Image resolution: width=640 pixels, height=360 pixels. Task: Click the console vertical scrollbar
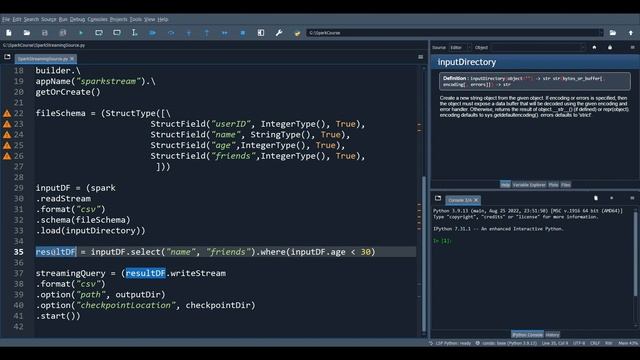point(635,253)
